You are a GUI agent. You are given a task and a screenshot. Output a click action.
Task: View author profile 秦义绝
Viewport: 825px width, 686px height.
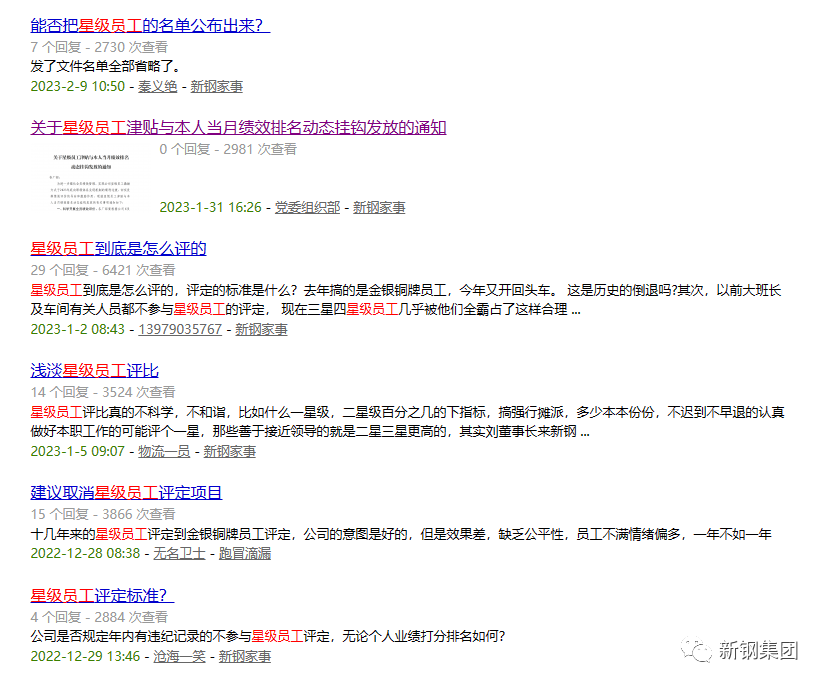pyautogui.click(x=157, y=86)
